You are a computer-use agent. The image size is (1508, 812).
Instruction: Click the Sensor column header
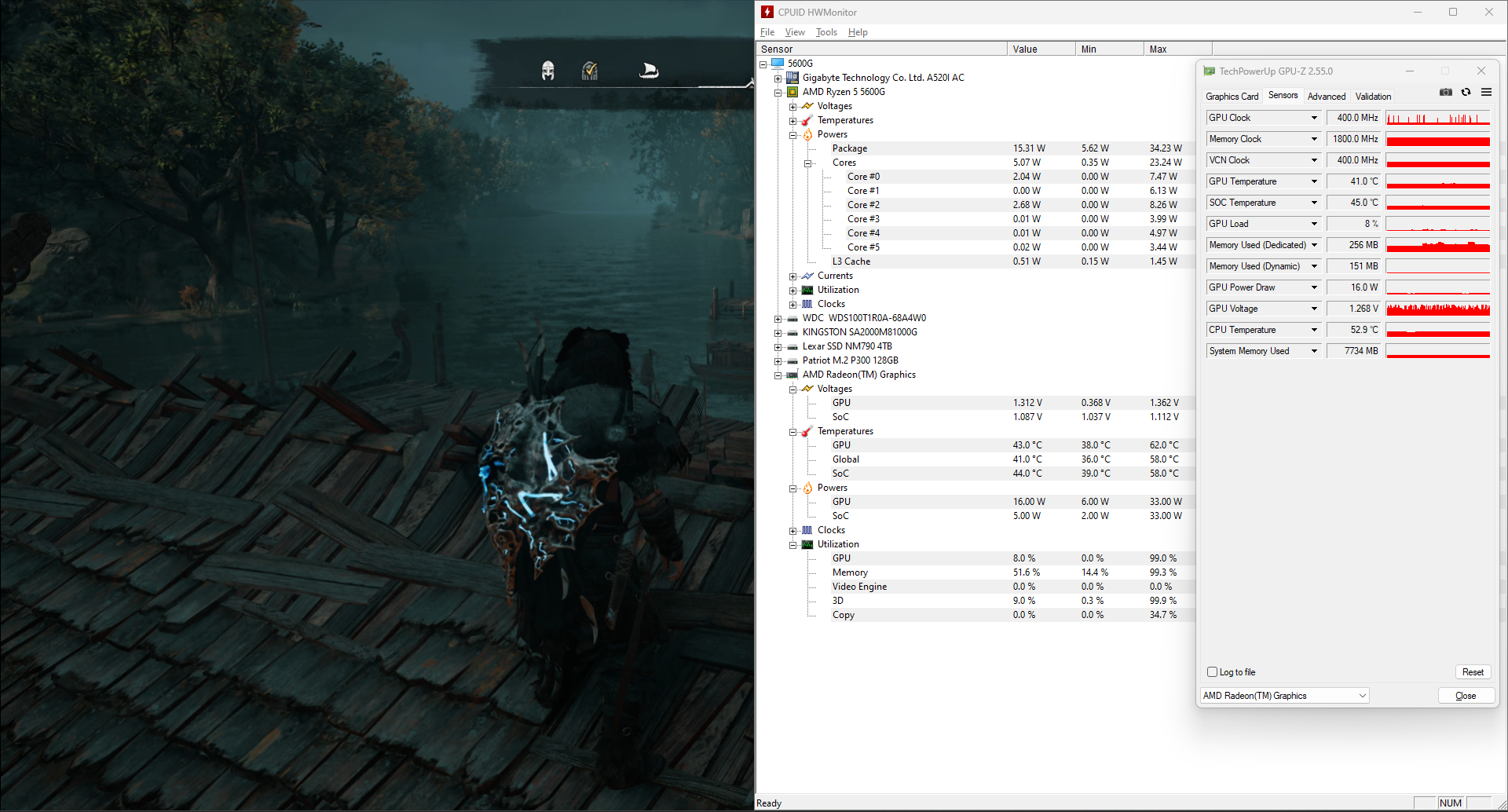(881, 49)
